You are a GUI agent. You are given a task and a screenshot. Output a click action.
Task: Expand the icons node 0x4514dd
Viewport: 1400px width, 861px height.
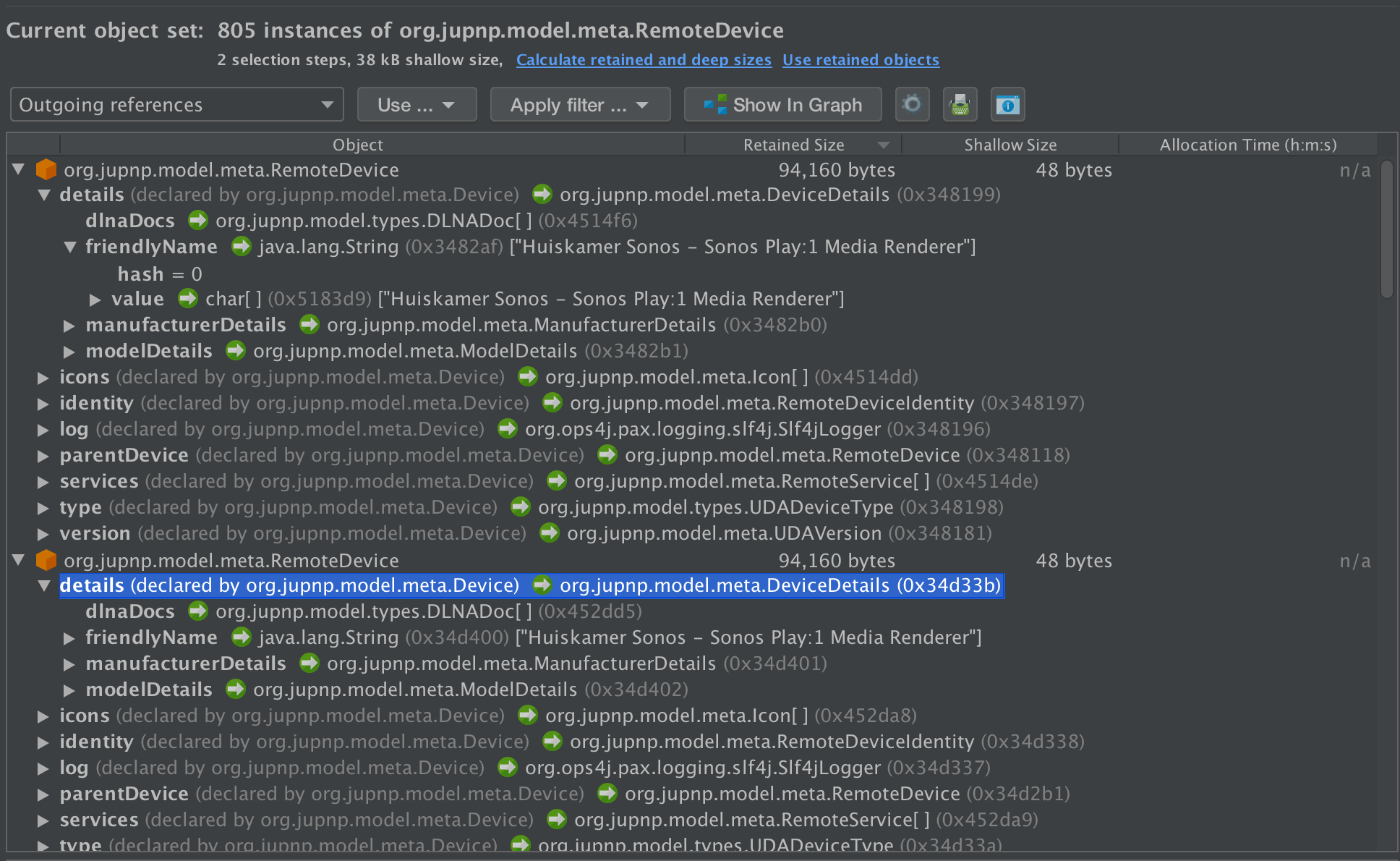(43, 378)
